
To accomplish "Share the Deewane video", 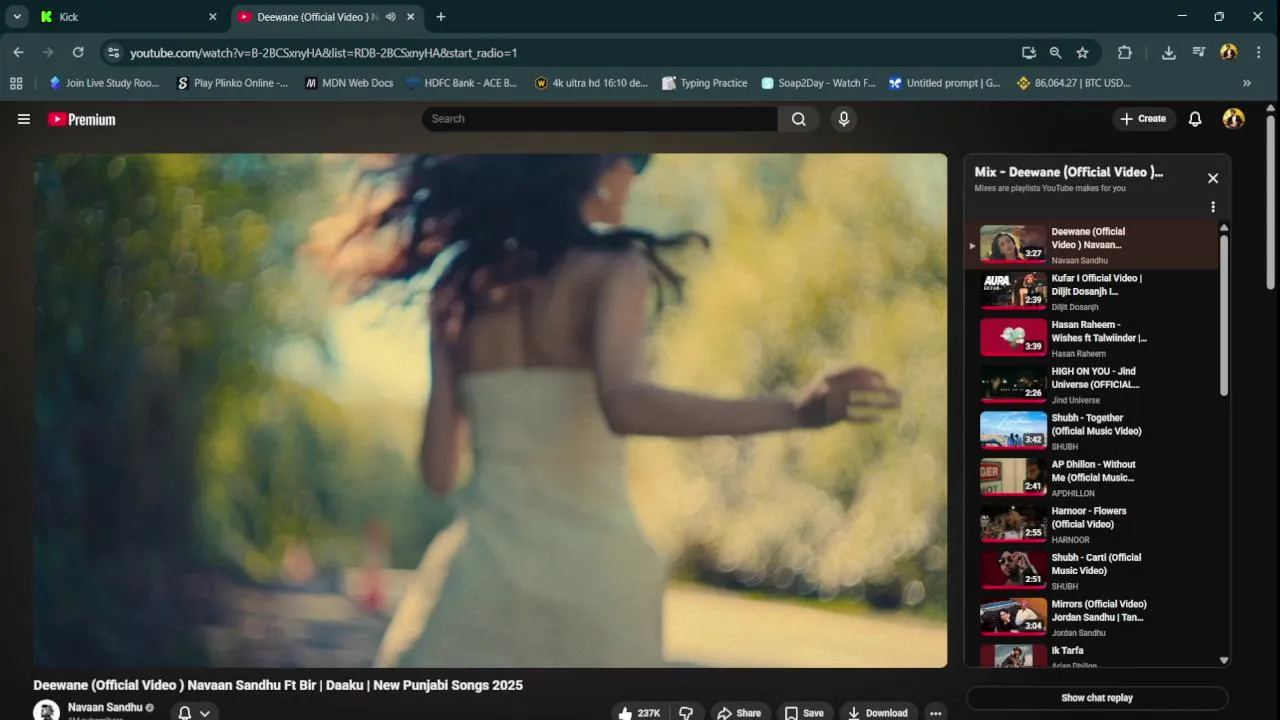I will click(x=739, y=713).
